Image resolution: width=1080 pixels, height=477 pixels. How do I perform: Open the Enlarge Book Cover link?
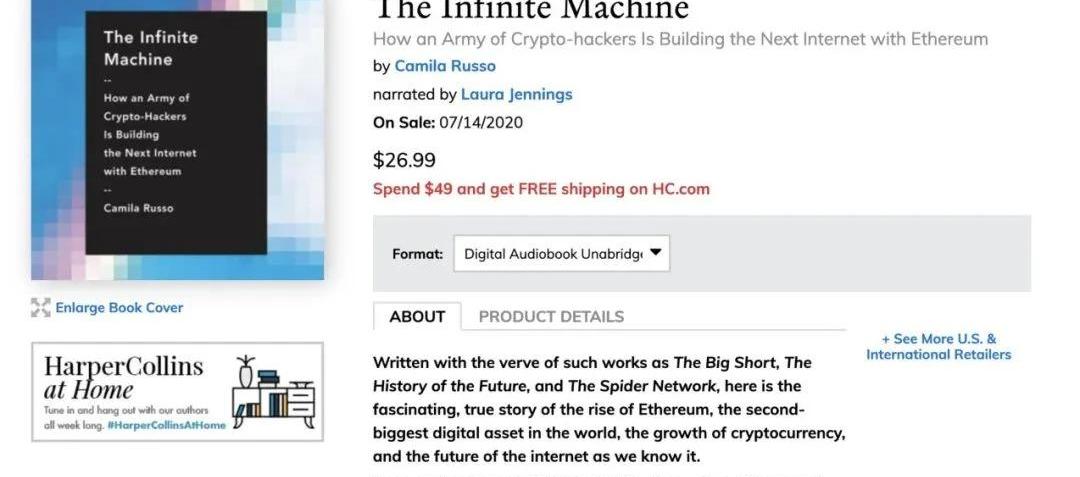(x=119, y=308)
